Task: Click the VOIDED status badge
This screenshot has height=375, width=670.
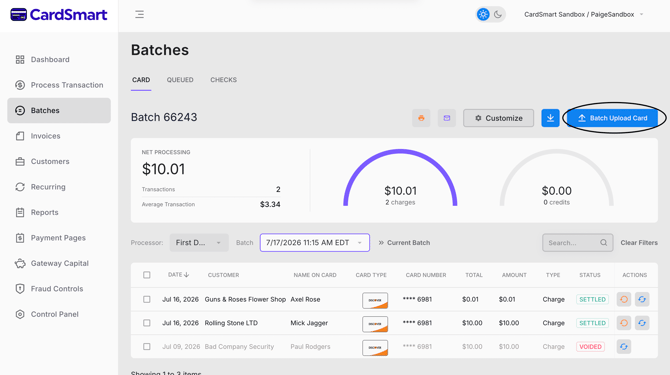Action: [590, 346]
